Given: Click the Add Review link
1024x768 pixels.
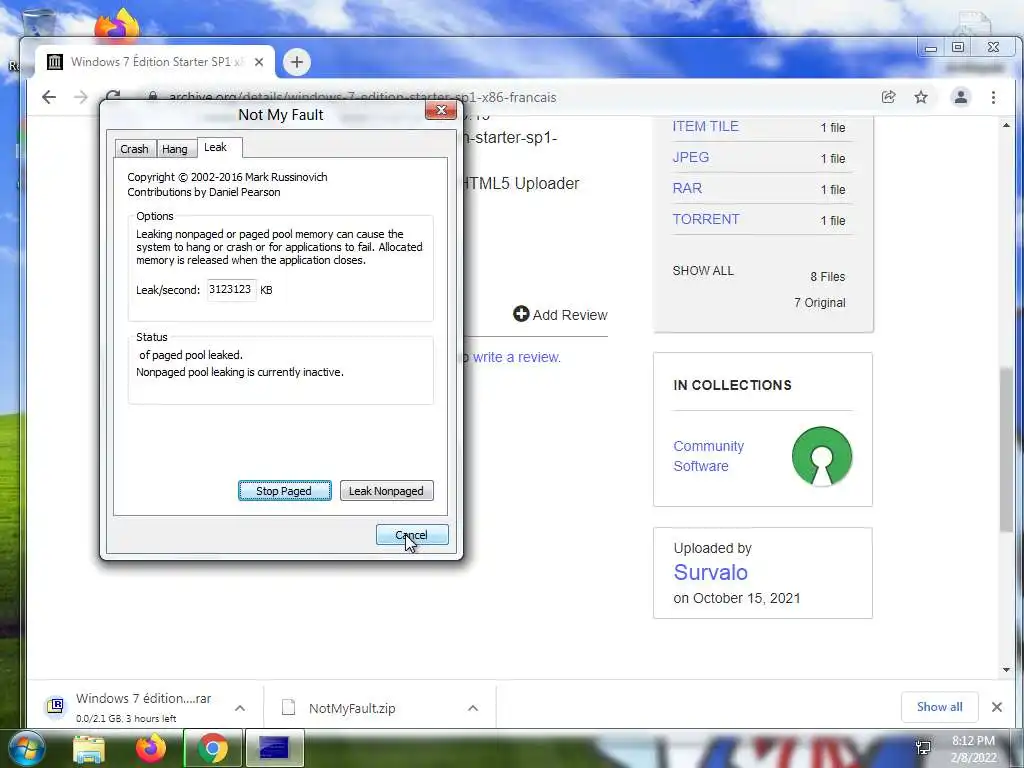Looking at the screenshot, I should pos(560,315).
